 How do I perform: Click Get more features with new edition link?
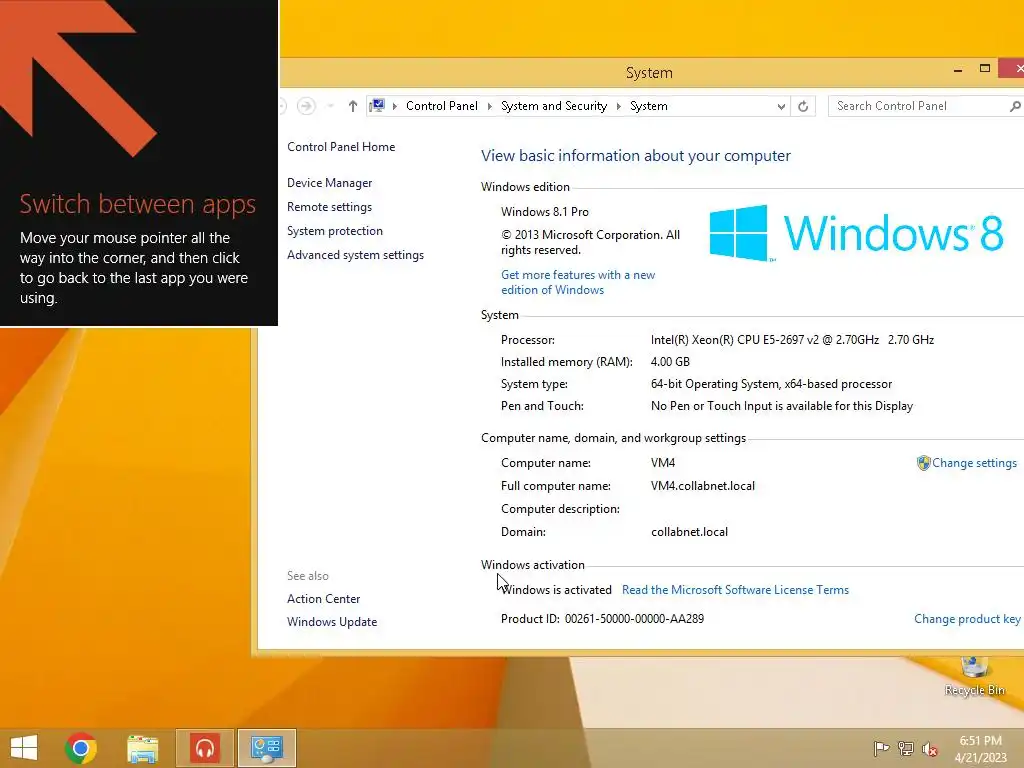(x=578, y=282)
